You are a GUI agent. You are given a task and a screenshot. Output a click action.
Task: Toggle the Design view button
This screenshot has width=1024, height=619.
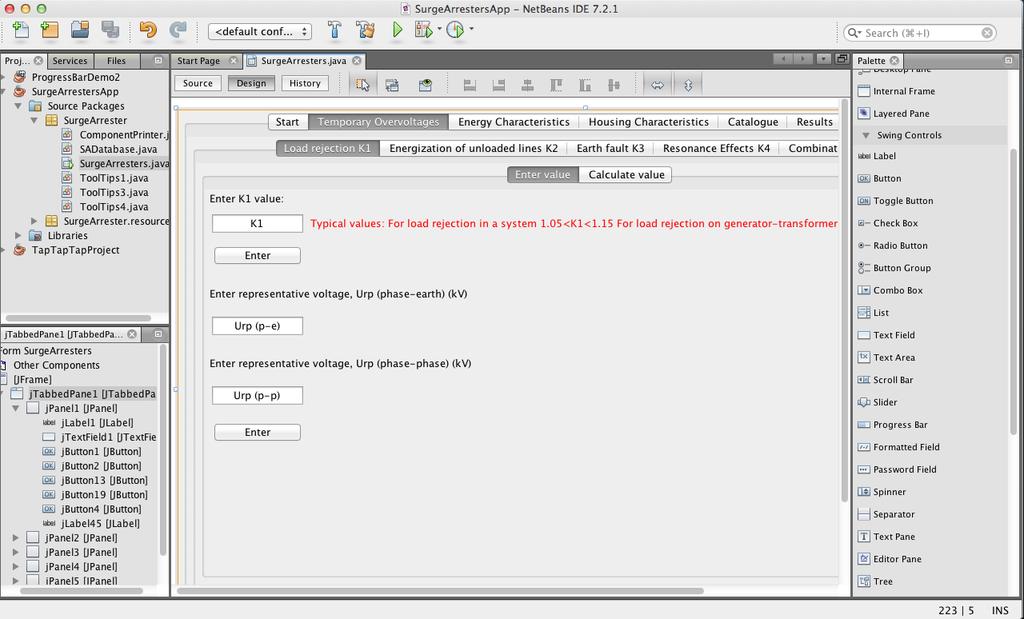pyautogui.click(x=251, y=84)
